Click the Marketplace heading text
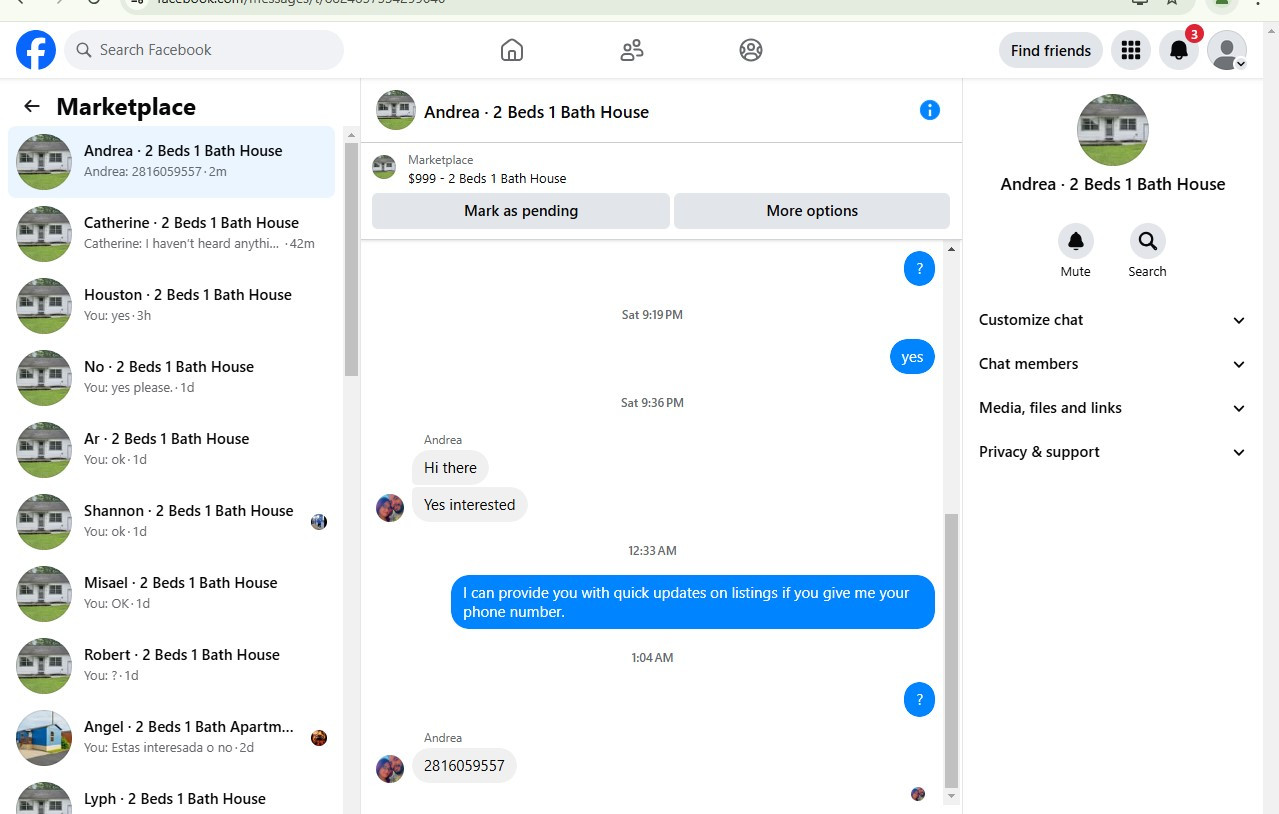 [126, 107]
